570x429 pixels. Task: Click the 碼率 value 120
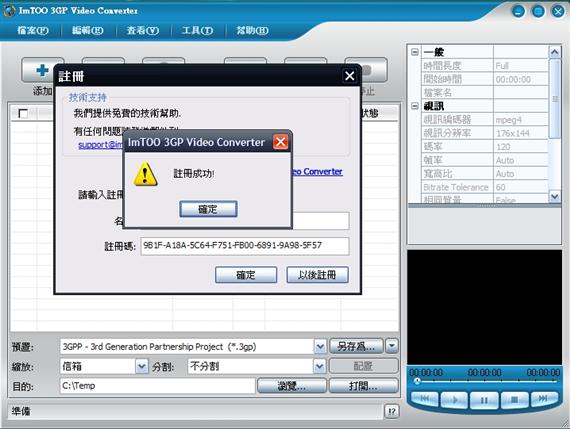(x=503, y=147)
